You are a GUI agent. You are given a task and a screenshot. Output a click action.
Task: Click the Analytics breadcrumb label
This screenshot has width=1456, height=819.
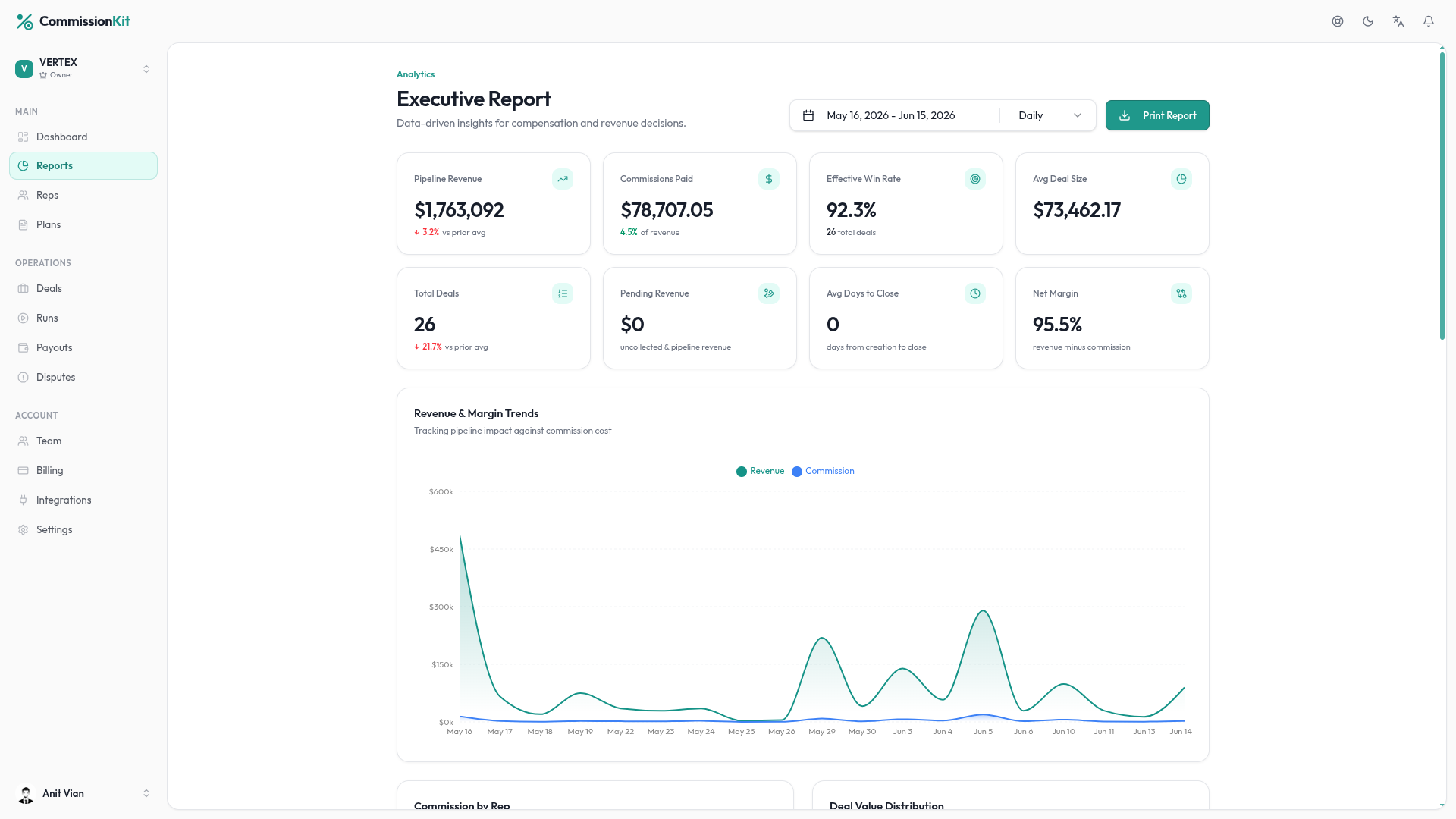(x=416, y=74)
